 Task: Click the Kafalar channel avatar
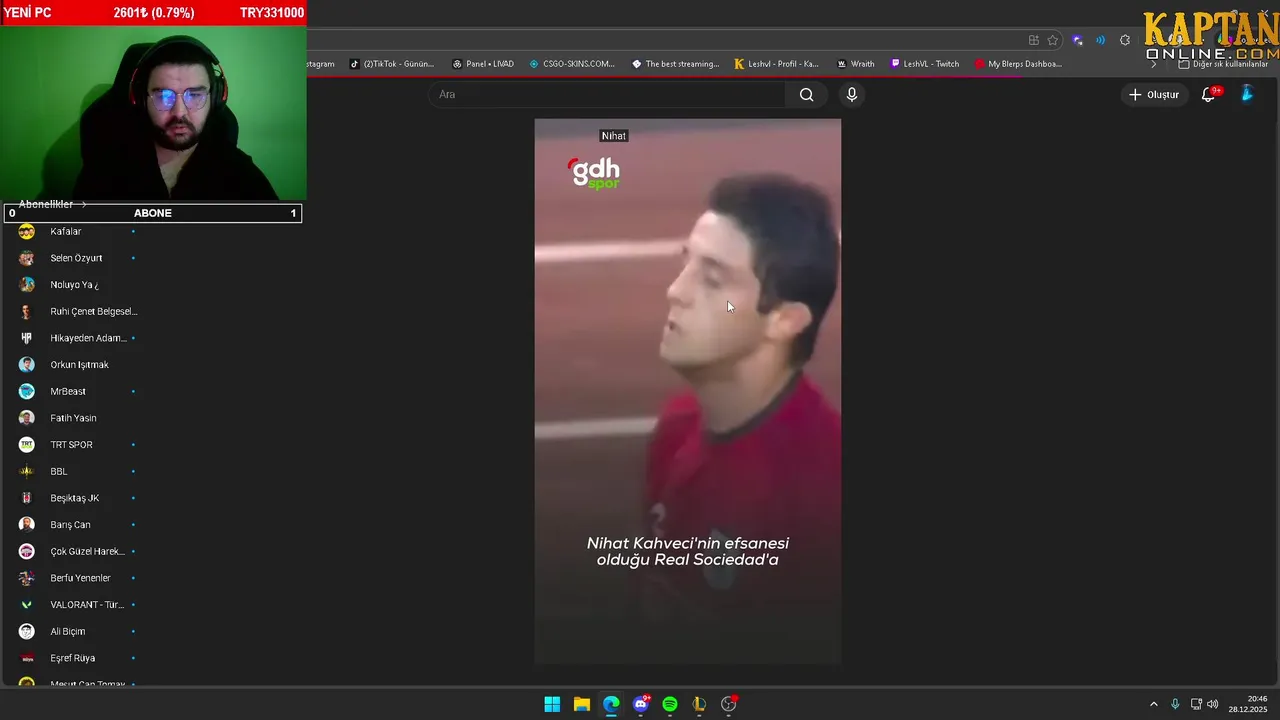(x=27, y=231)
